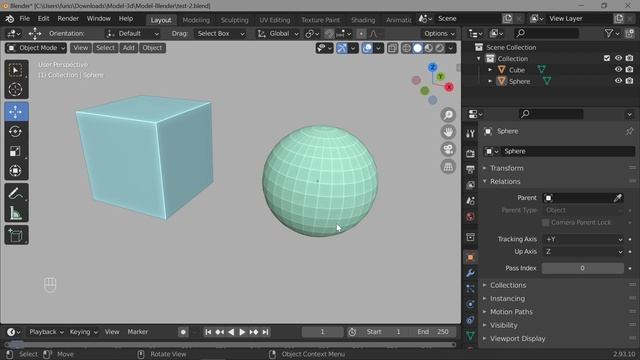Viewport: 640px width, 360px height.
Task: Uncheck the Collection exclude checkbox
Action: pos(607,58)
